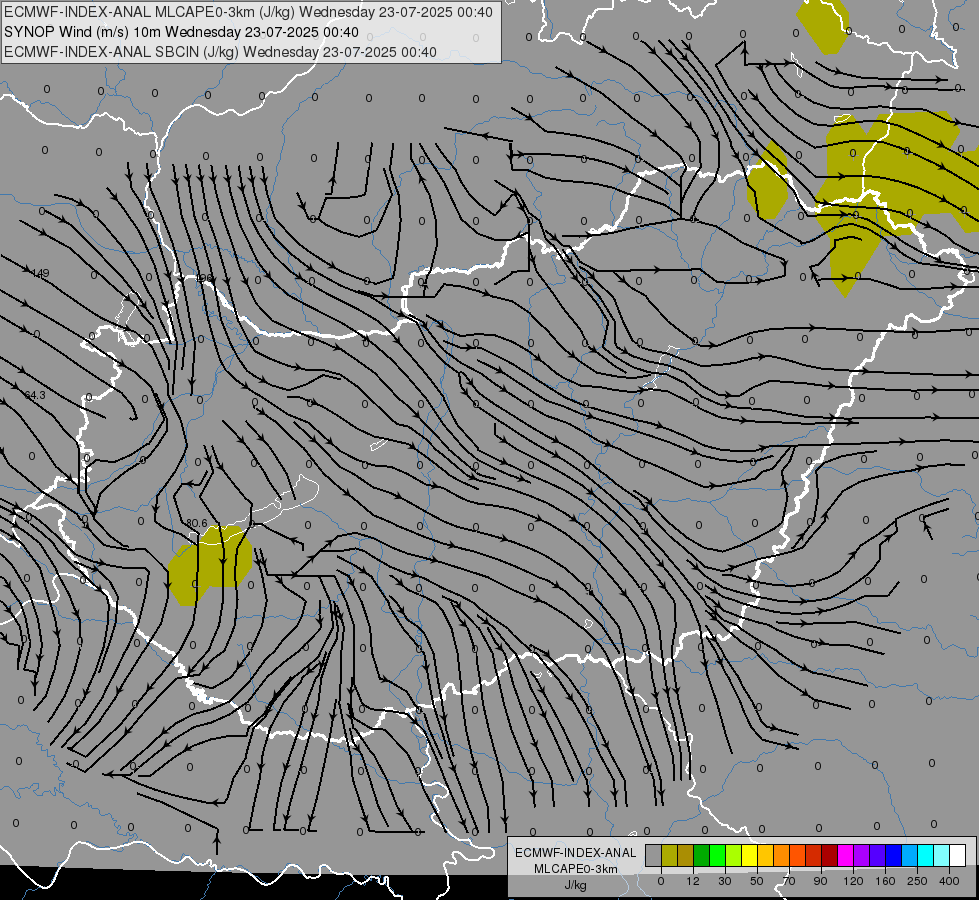
Task: Click the gray swatch in the MLCAPE legend
Action: point(653,856)
